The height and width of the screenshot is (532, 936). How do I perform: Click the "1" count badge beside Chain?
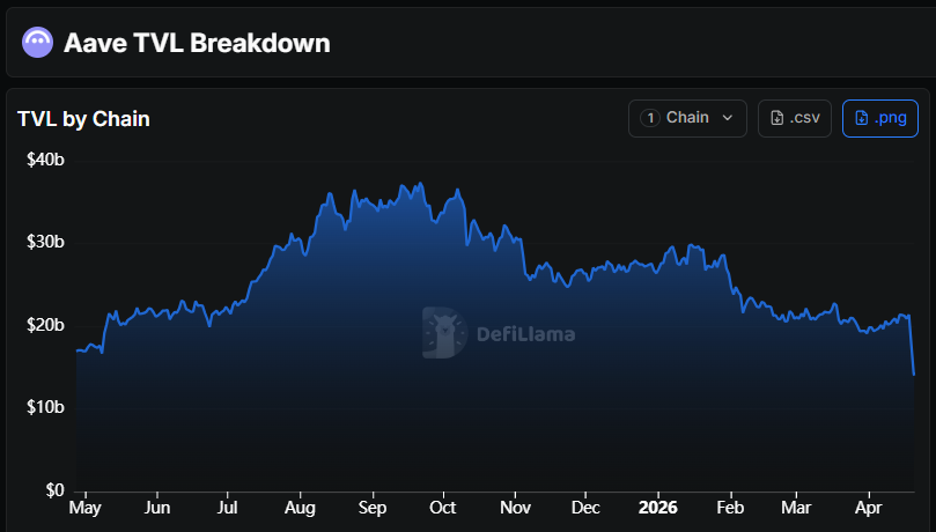[x=650, y=118]
